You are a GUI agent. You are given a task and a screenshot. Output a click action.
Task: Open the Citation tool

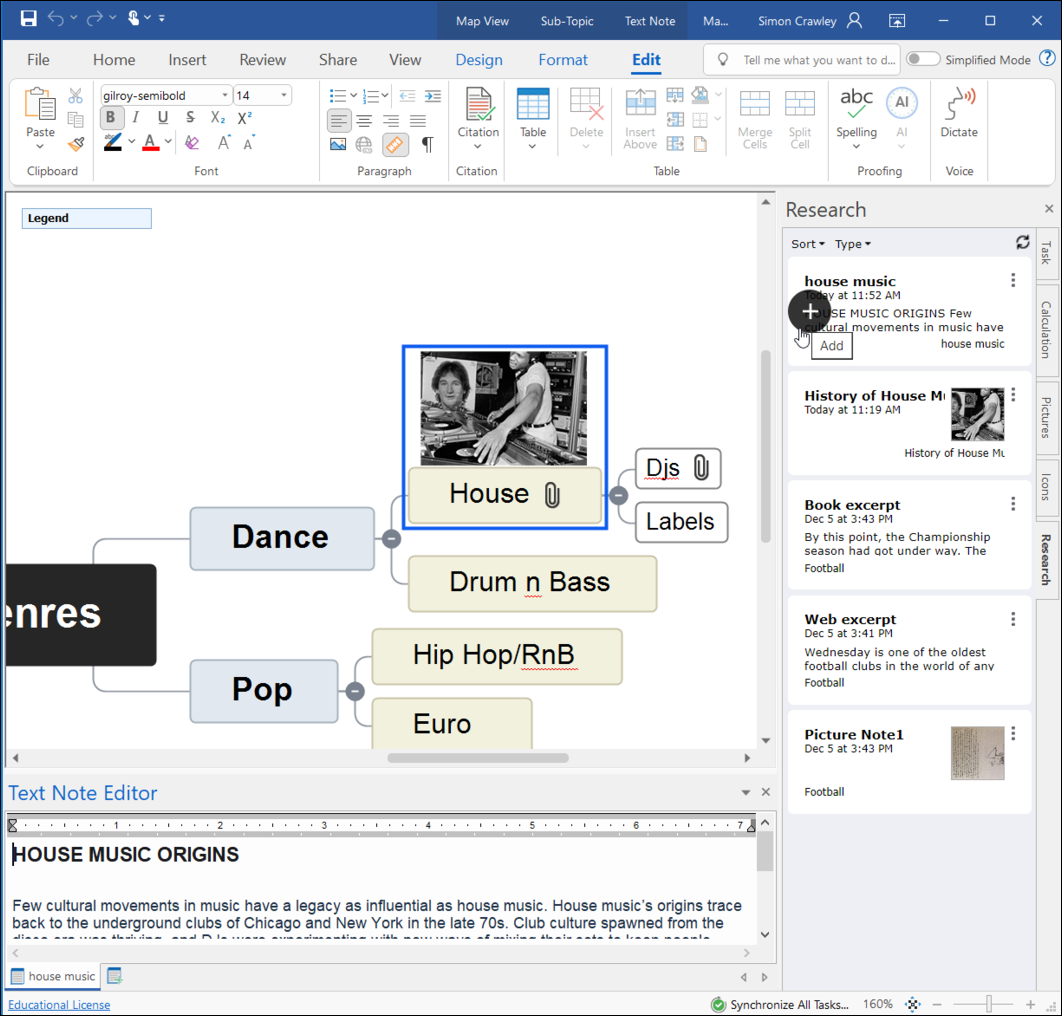click(478, 106)
